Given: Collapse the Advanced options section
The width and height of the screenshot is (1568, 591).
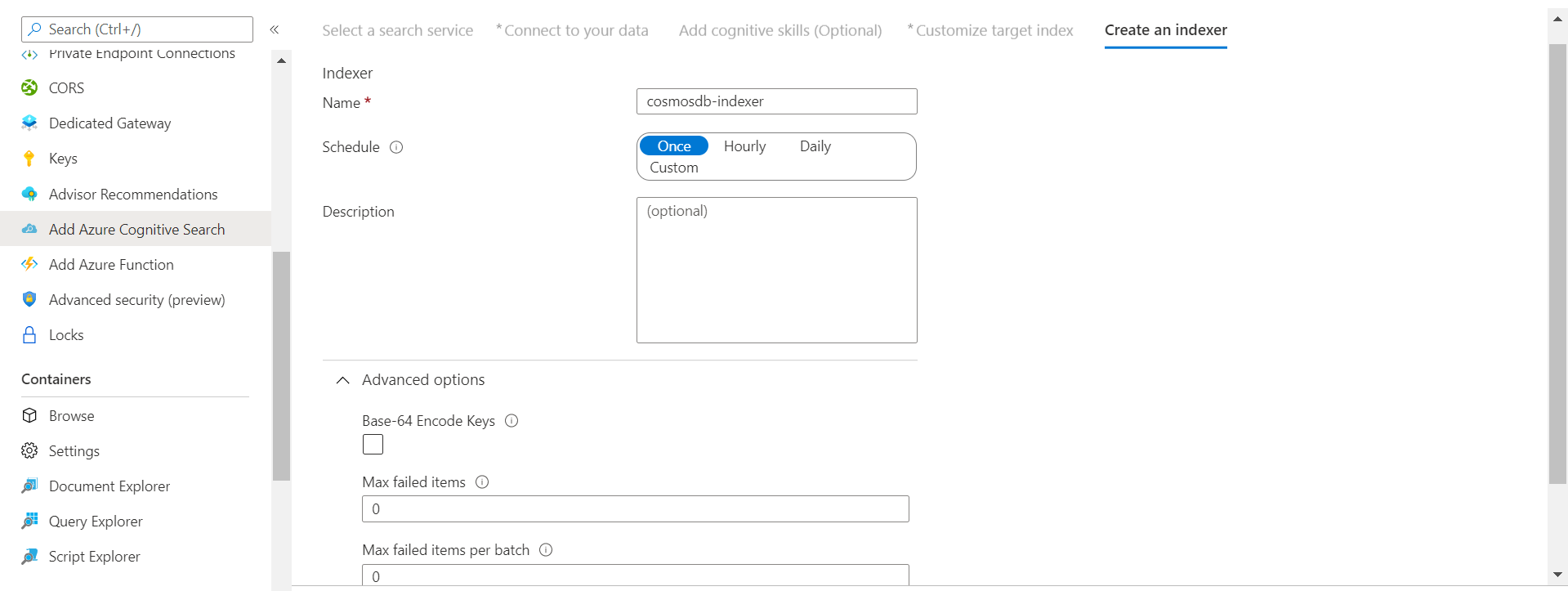Looking at the screenshot, I should pyautogui.click(x=343, y=380).
